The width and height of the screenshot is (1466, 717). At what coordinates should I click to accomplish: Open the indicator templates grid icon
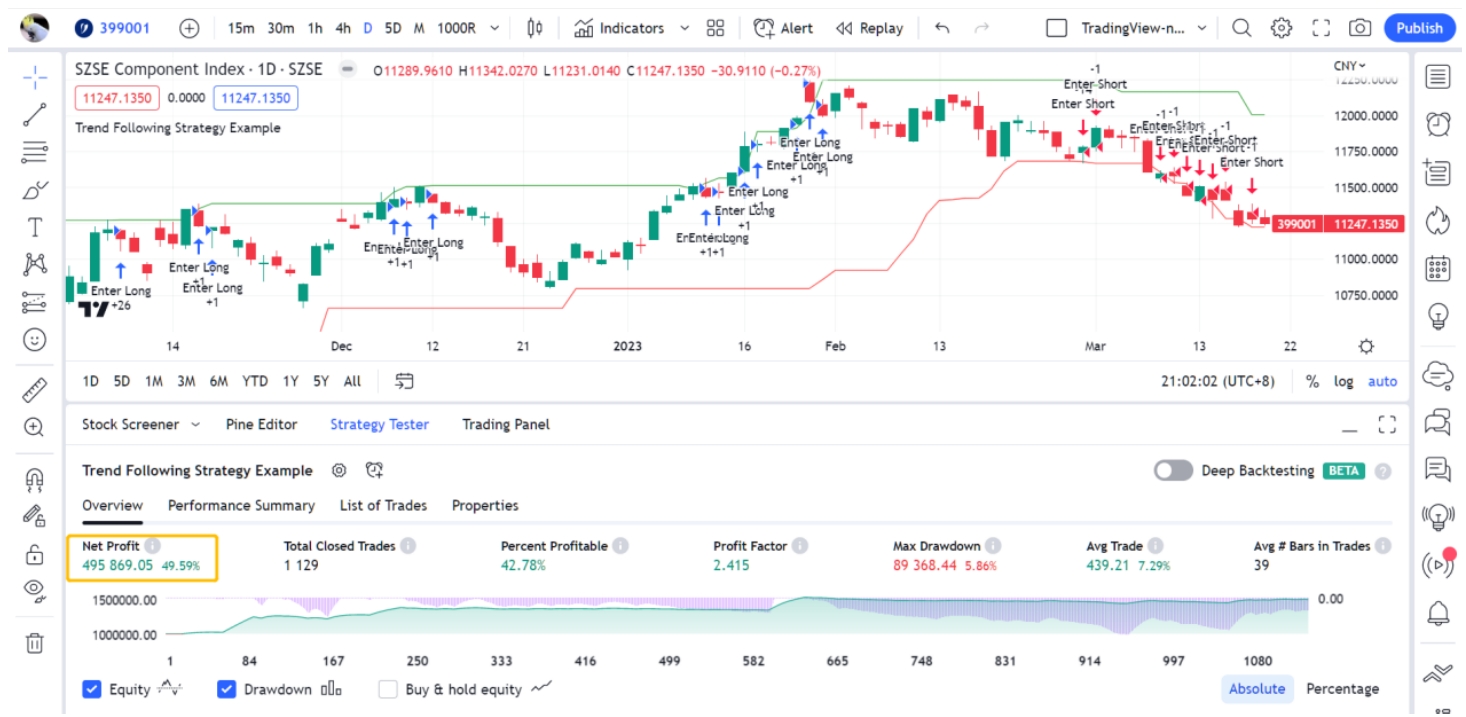point(715,28)
